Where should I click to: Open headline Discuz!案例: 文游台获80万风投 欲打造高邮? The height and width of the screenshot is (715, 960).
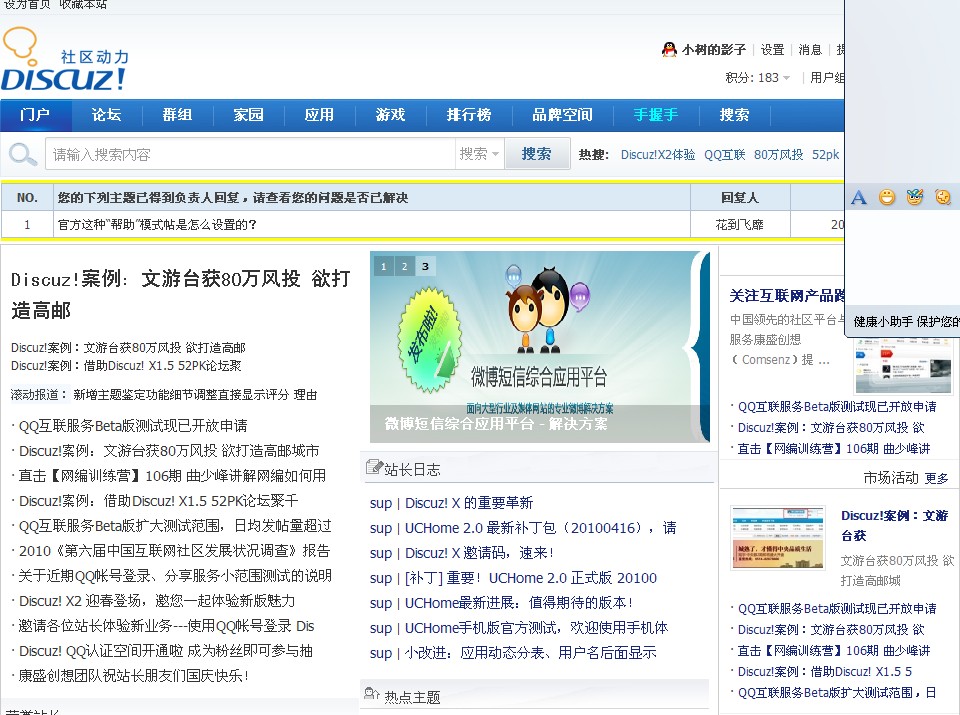181,294
